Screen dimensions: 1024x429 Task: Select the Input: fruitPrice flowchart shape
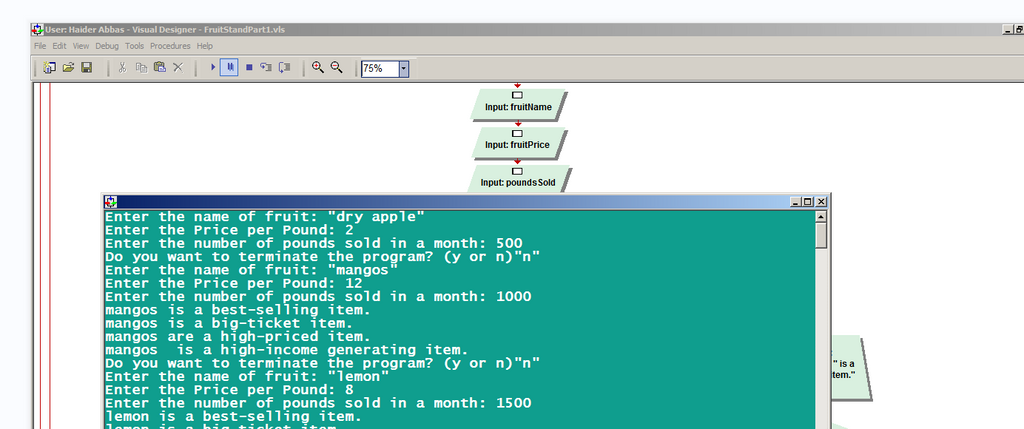[x=518, y=144]
